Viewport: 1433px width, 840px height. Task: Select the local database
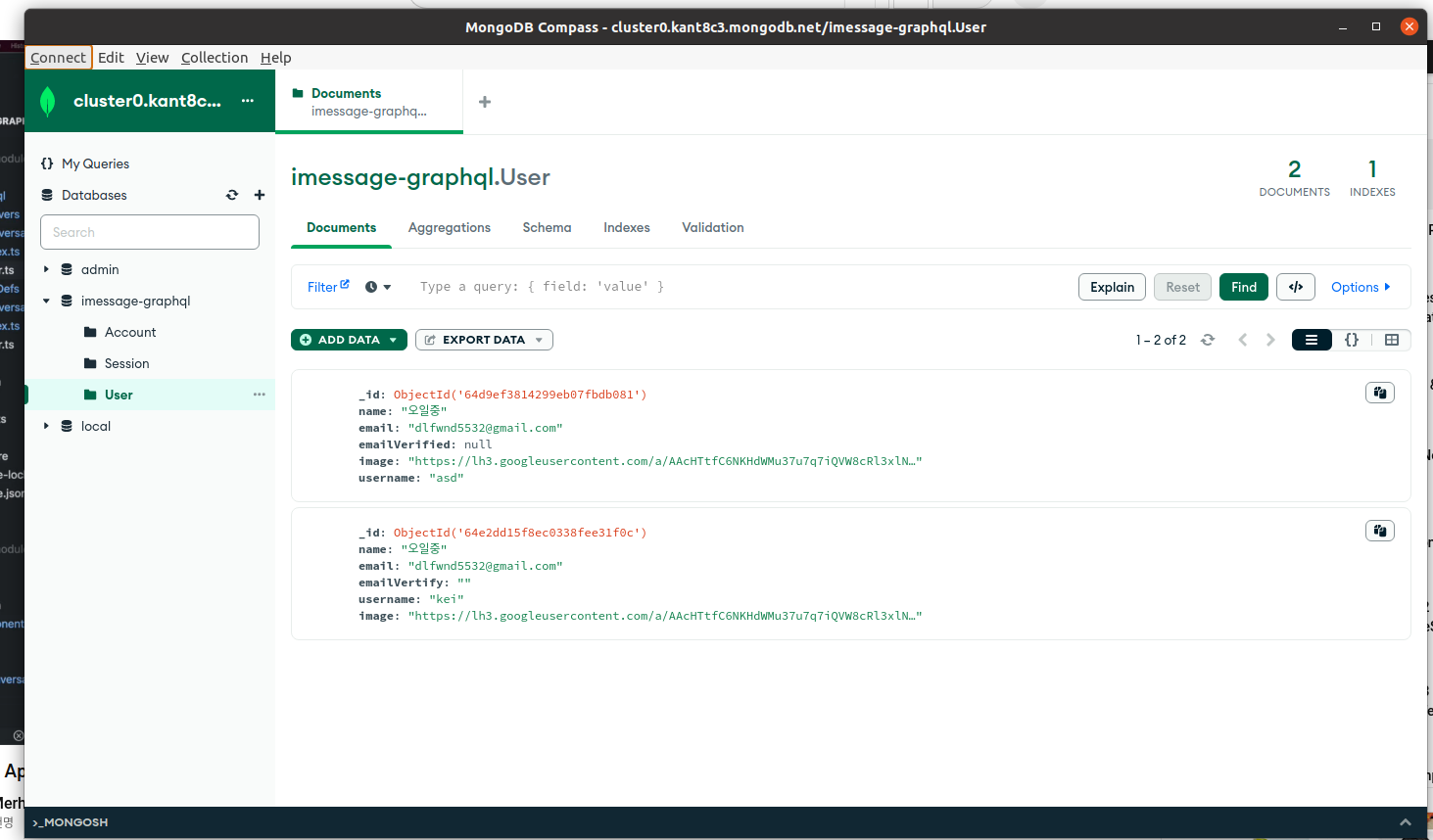click(x=96, y=426)
